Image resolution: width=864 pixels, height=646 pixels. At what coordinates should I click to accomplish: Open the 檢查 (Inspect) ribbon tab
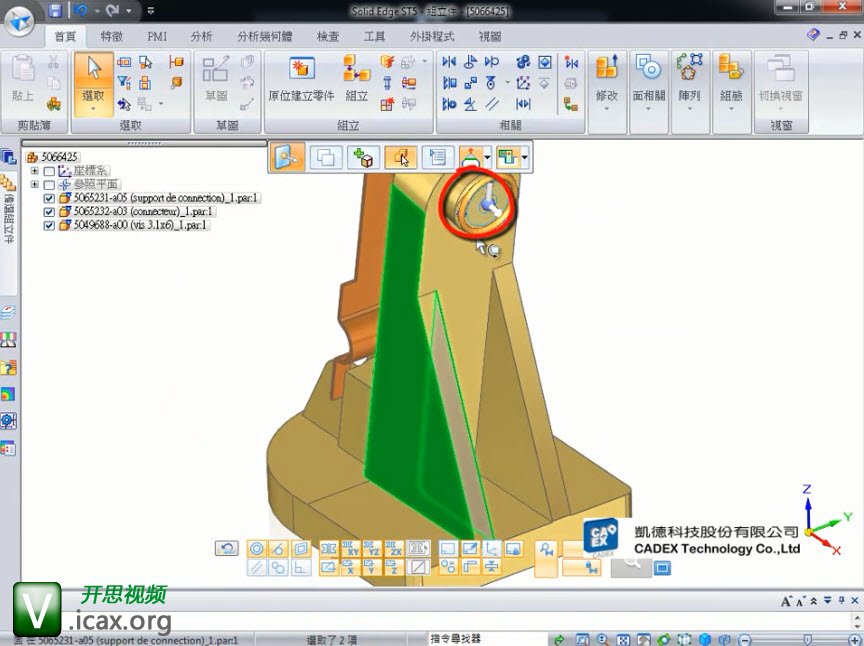click(328, 36)
